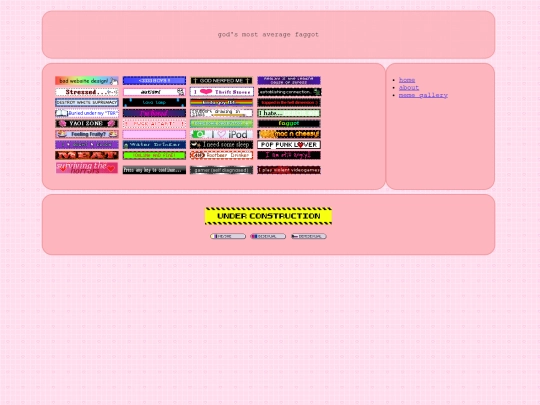Screen dimensions: 540x405
Task: Click the 'YAOI ZONE' blinkie
Action: pos(87,123)
